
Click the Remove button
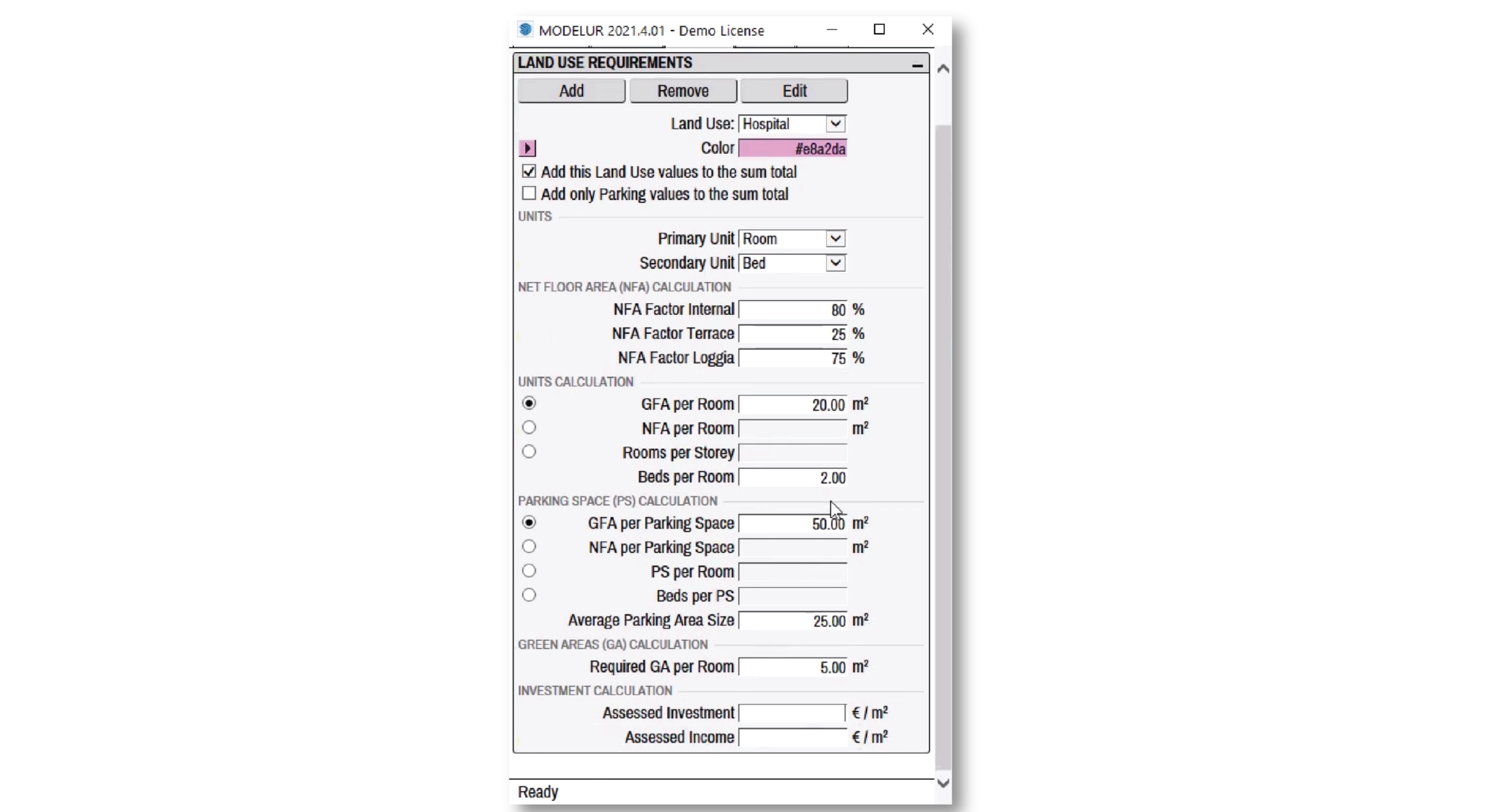tap(683, 91)
